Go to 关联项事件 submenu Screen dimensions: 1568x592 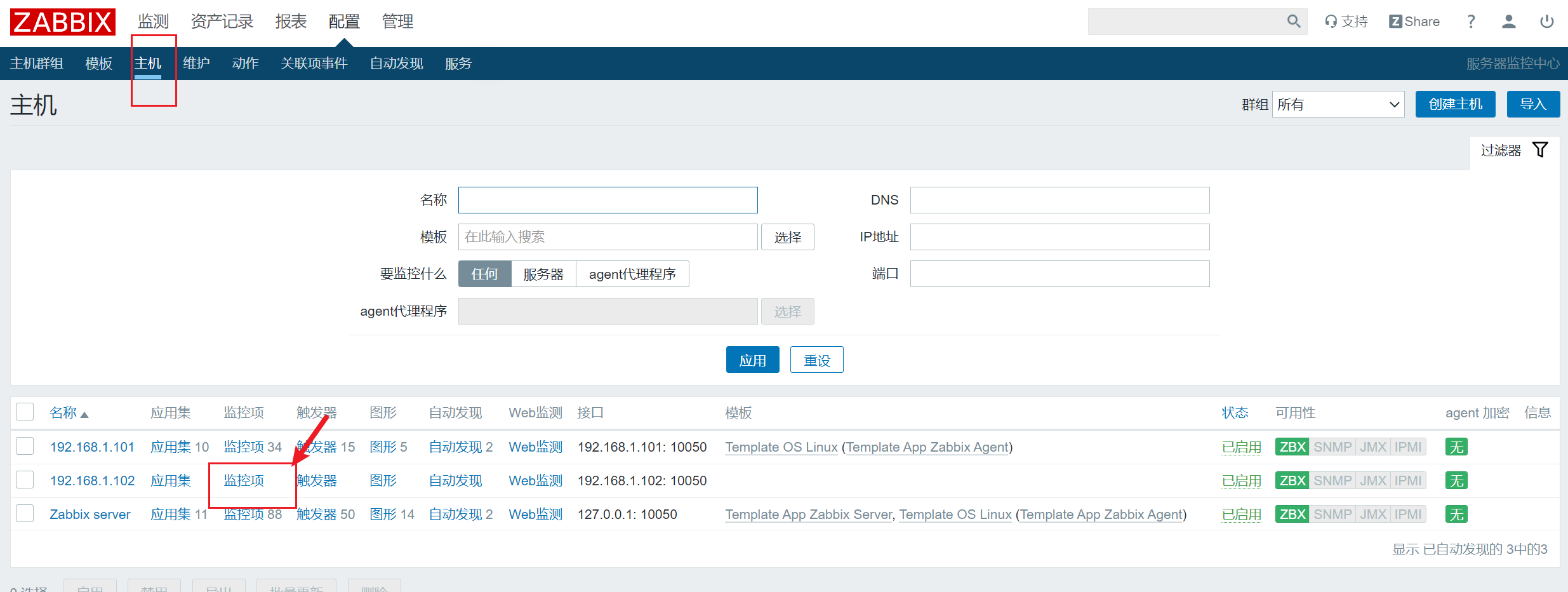point(314,64)
